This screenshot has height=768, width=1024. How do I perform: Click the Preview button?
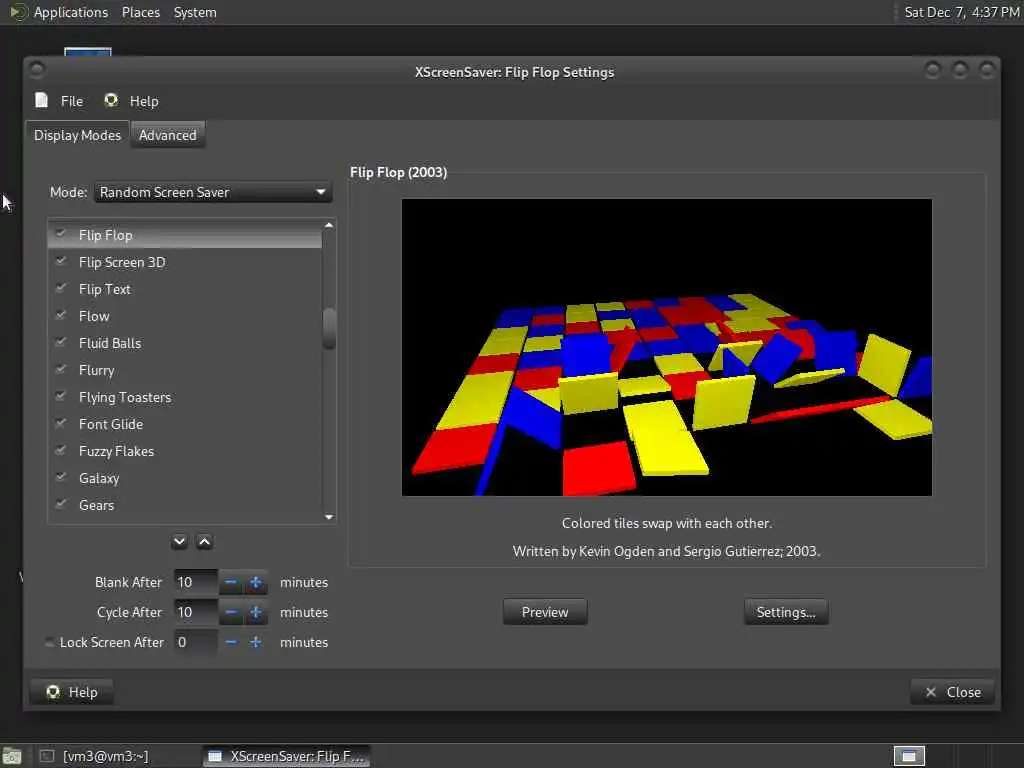click(x=545, y=612)
